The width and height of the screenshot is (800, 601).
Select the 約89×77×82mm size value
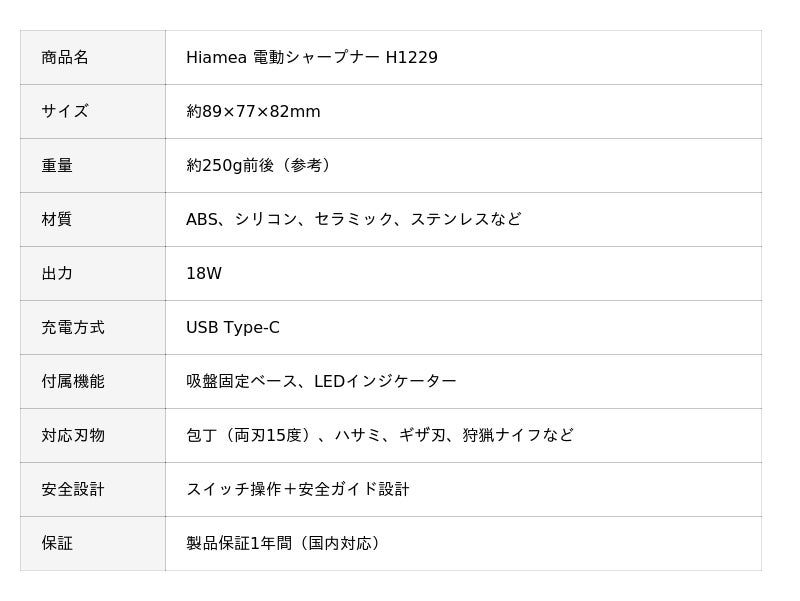pos(253,111)
